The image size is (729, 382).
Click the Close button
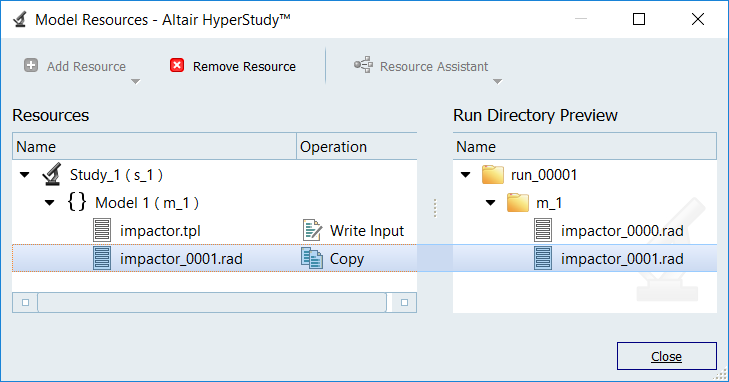click(667, 356)
